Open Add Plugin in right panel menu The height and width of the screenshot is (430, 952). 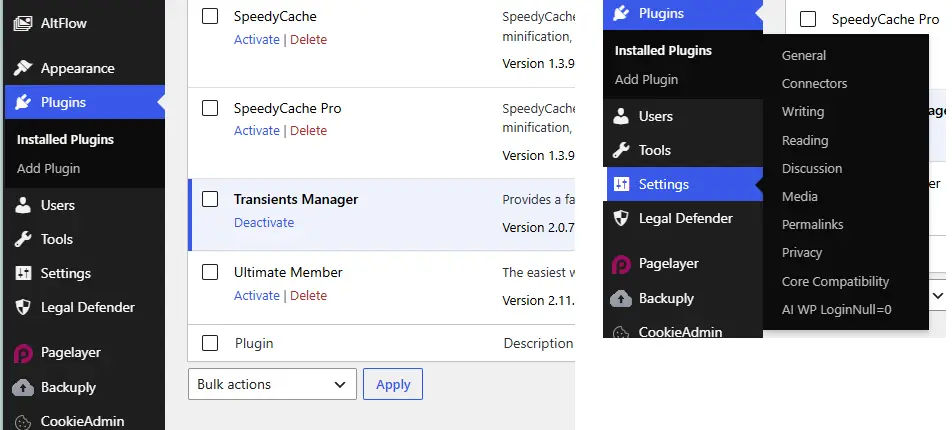point(646,80)
